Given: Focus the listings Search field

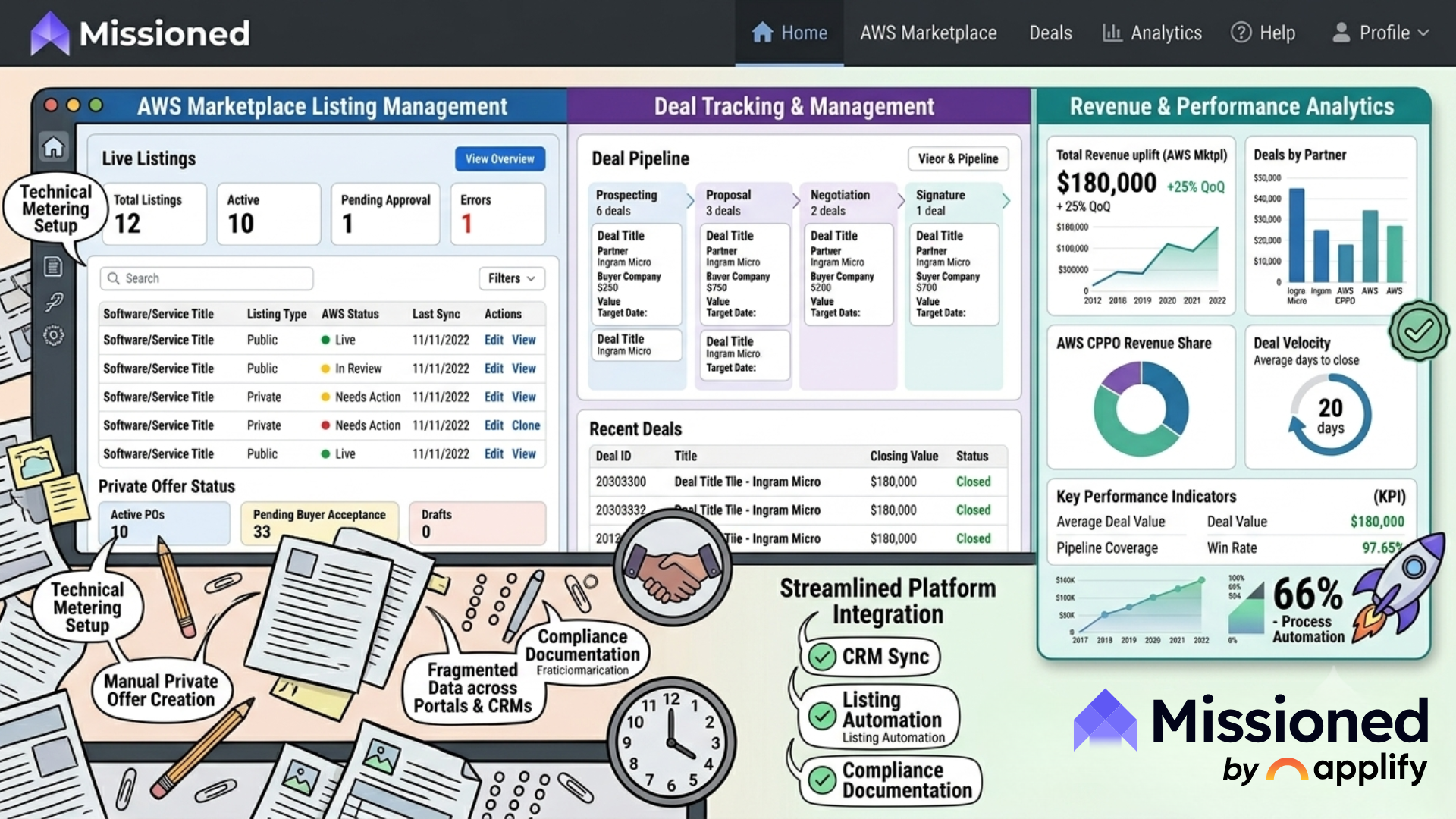Looking at the screenshot, I should 206,278.
